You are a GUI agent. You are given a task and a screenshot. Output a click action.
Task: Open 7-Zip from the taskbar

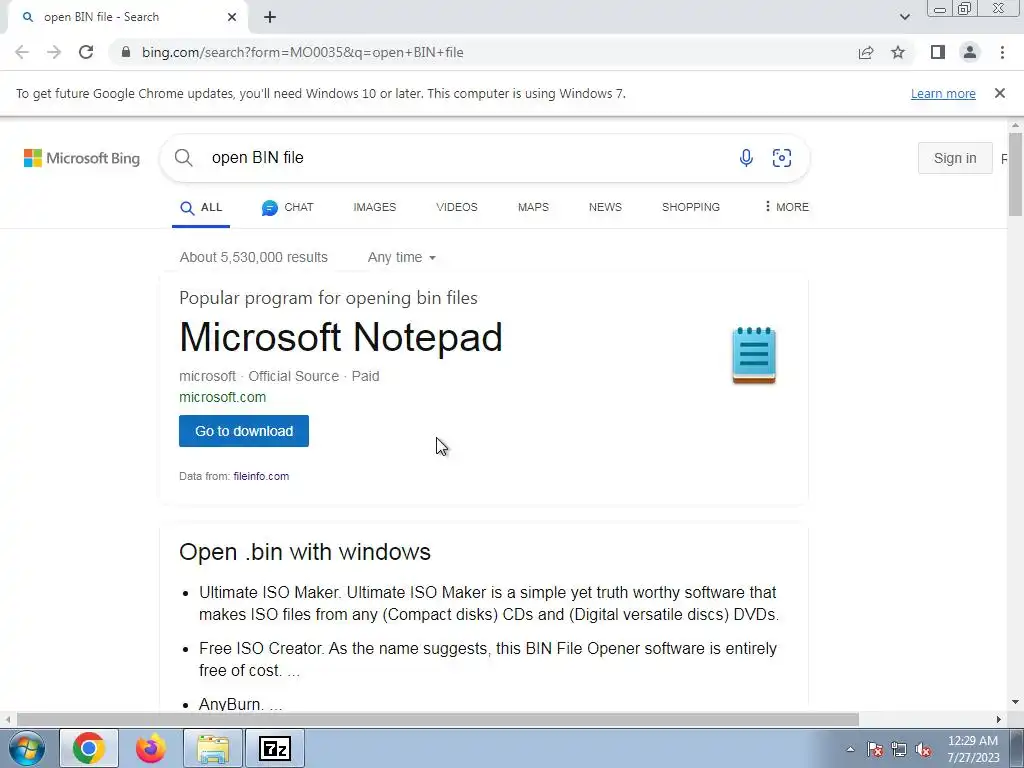(274, 748)
